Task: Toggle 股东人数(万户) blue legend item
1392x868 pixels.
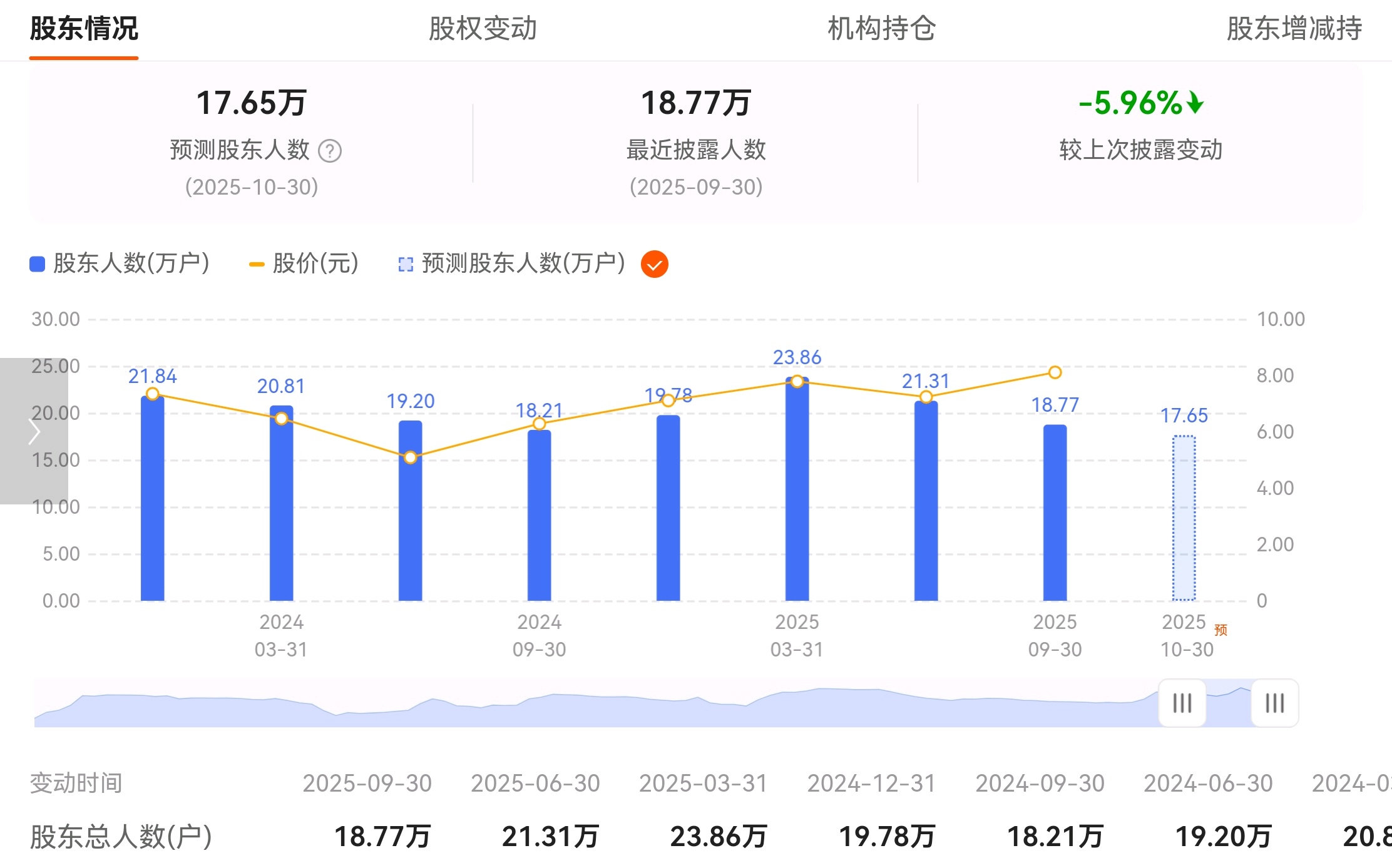Action: 120,263
